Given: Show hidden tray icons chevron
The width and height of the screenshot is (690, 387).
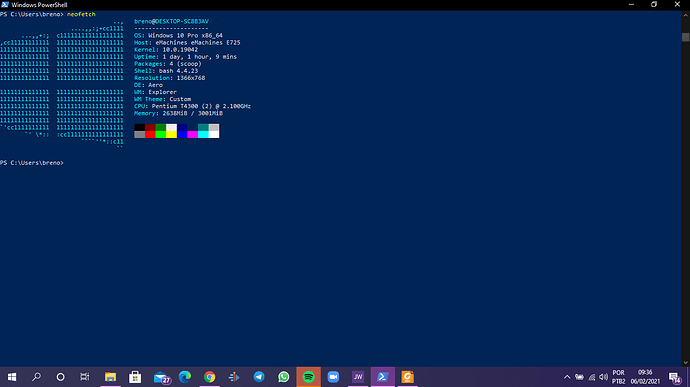Looking at the screenshot, I should [x=567, y=377].
